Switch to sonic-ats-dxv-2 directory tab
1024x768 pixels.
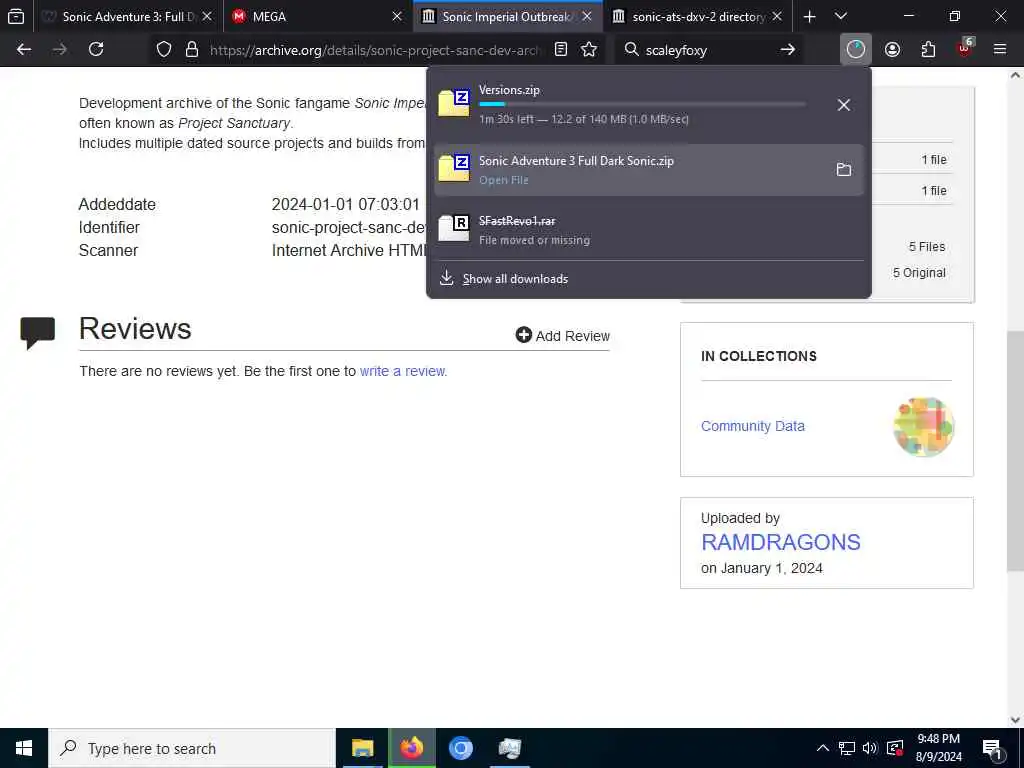[696, 16]
